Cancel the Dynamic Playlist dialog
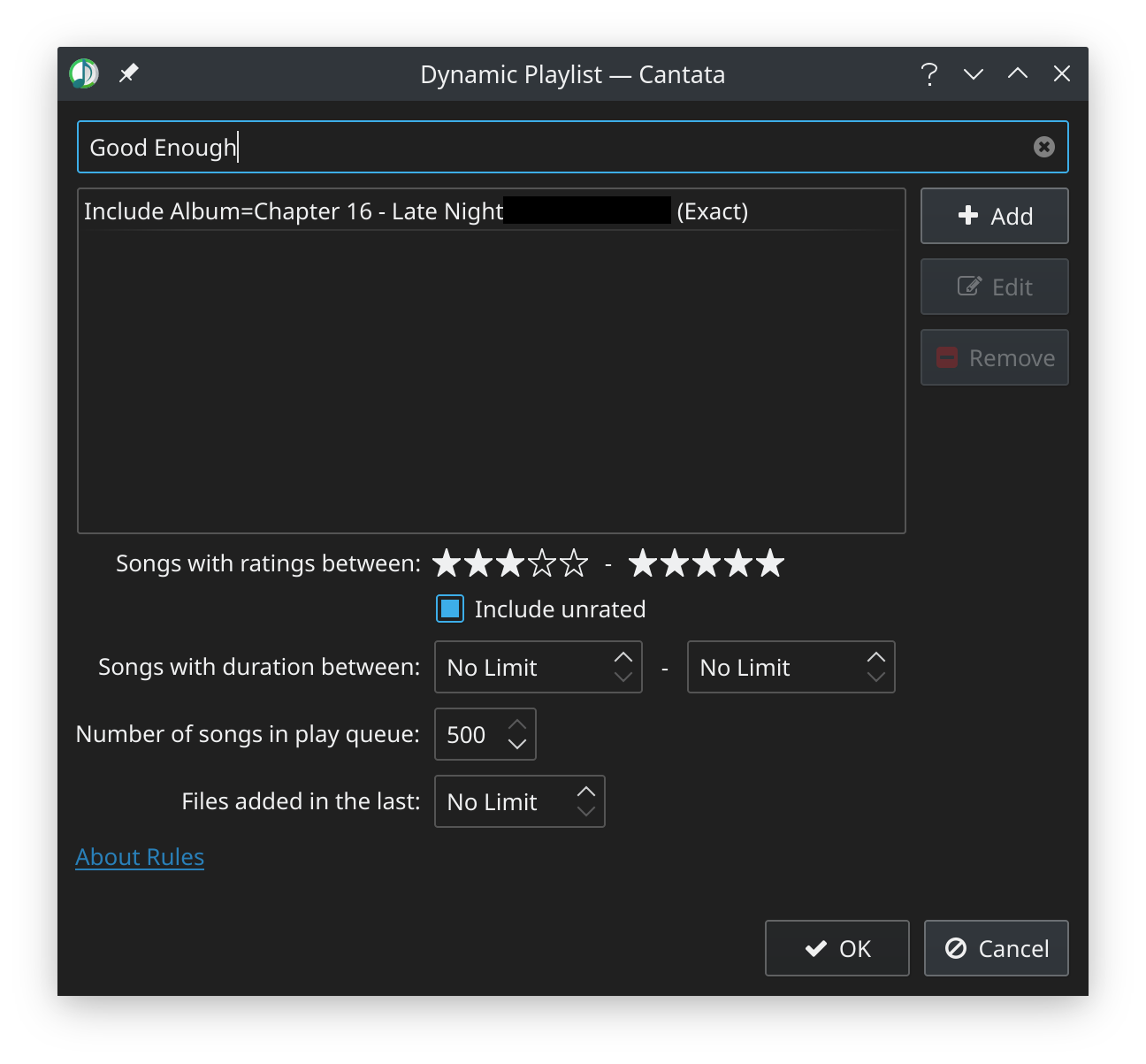This screenshot has height=1064, width=1146. (x=996, y=948)
